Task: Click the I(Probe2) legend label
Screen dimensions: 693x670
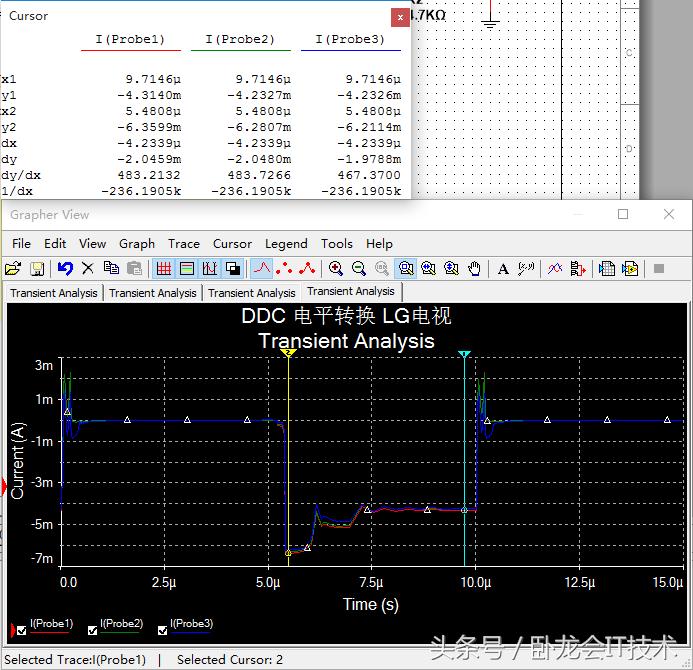Action: (122, 624)
